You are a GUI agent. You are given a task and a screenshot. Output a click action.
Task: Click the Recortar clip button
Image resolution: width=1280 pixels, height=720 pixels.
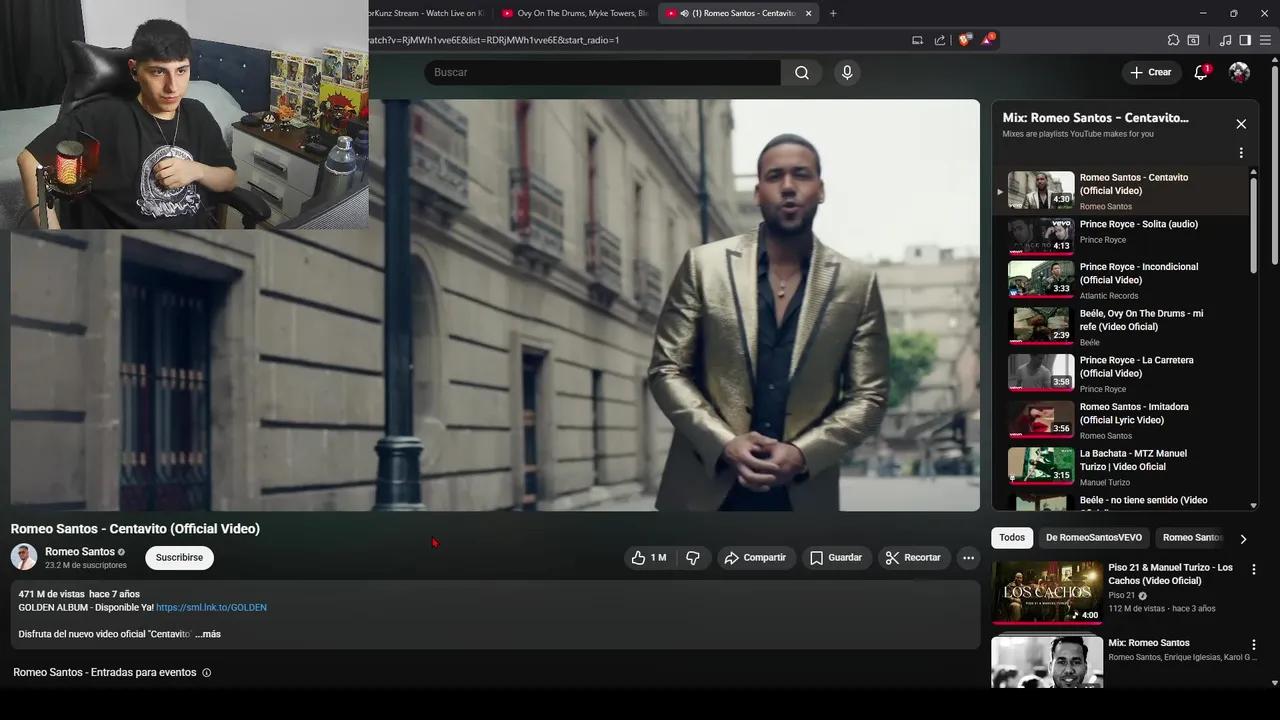coord(914,557)
